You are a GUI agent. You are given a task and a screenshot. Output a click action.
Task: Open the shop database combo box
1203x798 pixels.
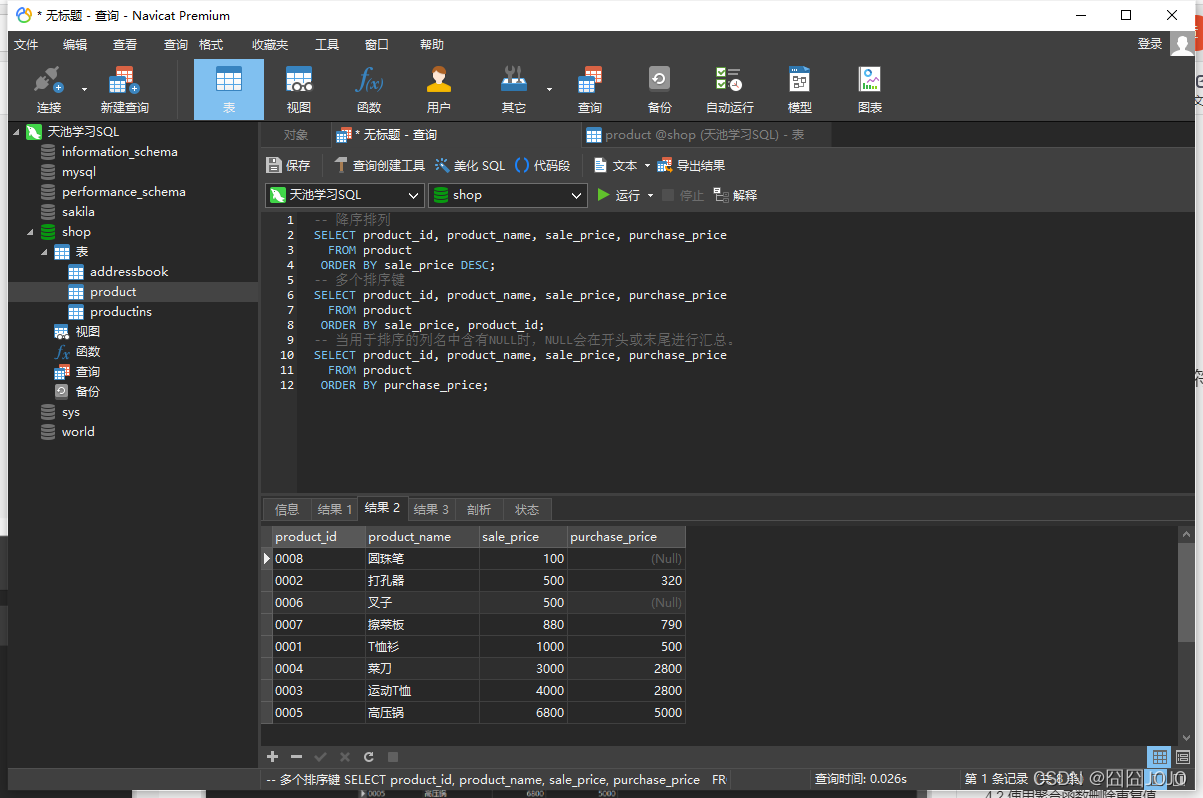[x=507, y=195]
